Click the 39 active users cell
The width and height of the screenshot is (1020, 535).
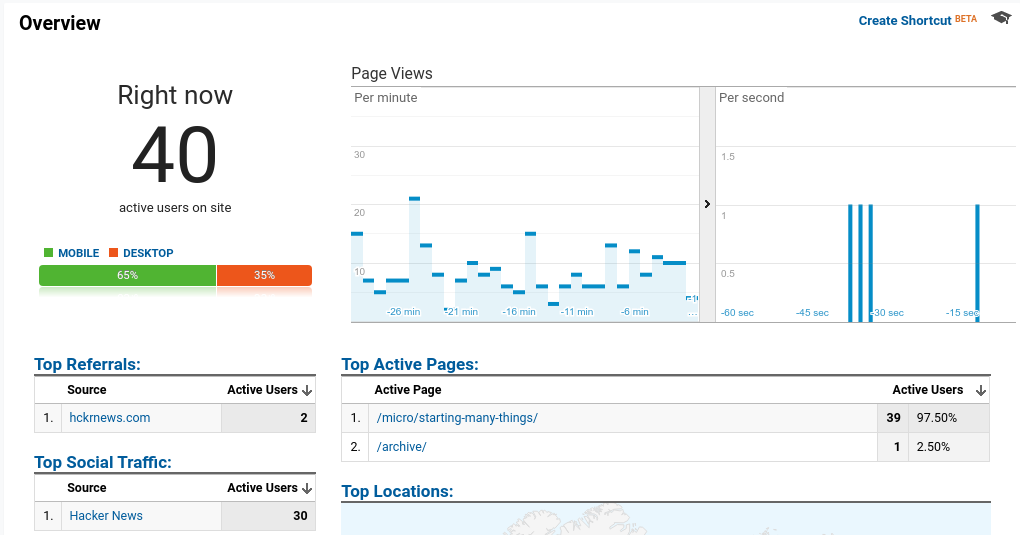[893, 418]
